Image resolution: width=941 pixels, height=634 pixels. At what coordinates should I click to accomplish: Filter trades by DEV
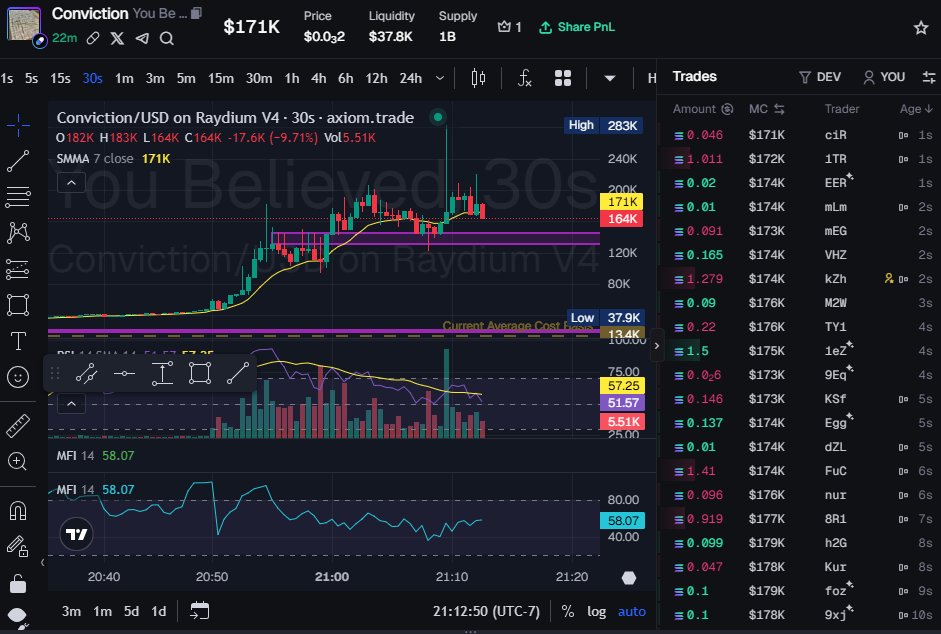[x=820, y=77]
